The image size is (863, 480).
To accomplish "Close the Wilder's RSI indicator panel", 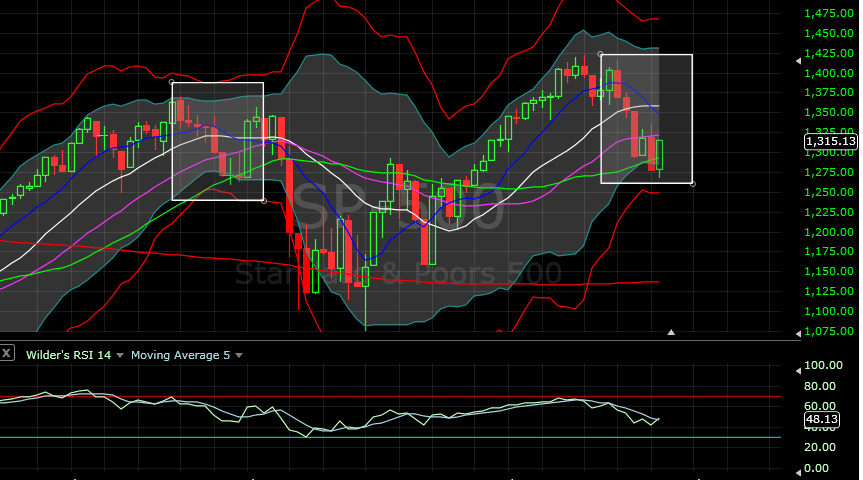I will (7, 353).
